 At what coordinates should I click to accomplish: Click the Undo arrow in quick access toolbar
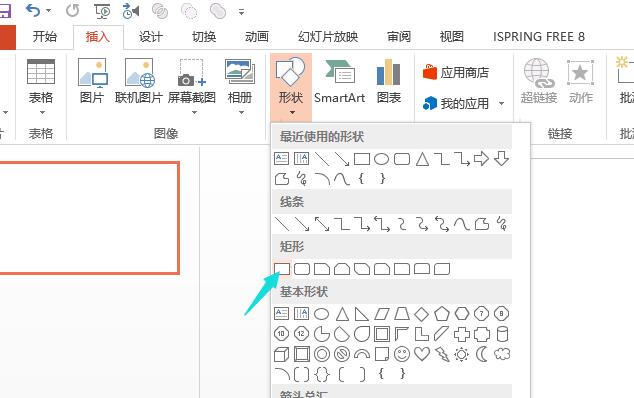click(33, 11)
